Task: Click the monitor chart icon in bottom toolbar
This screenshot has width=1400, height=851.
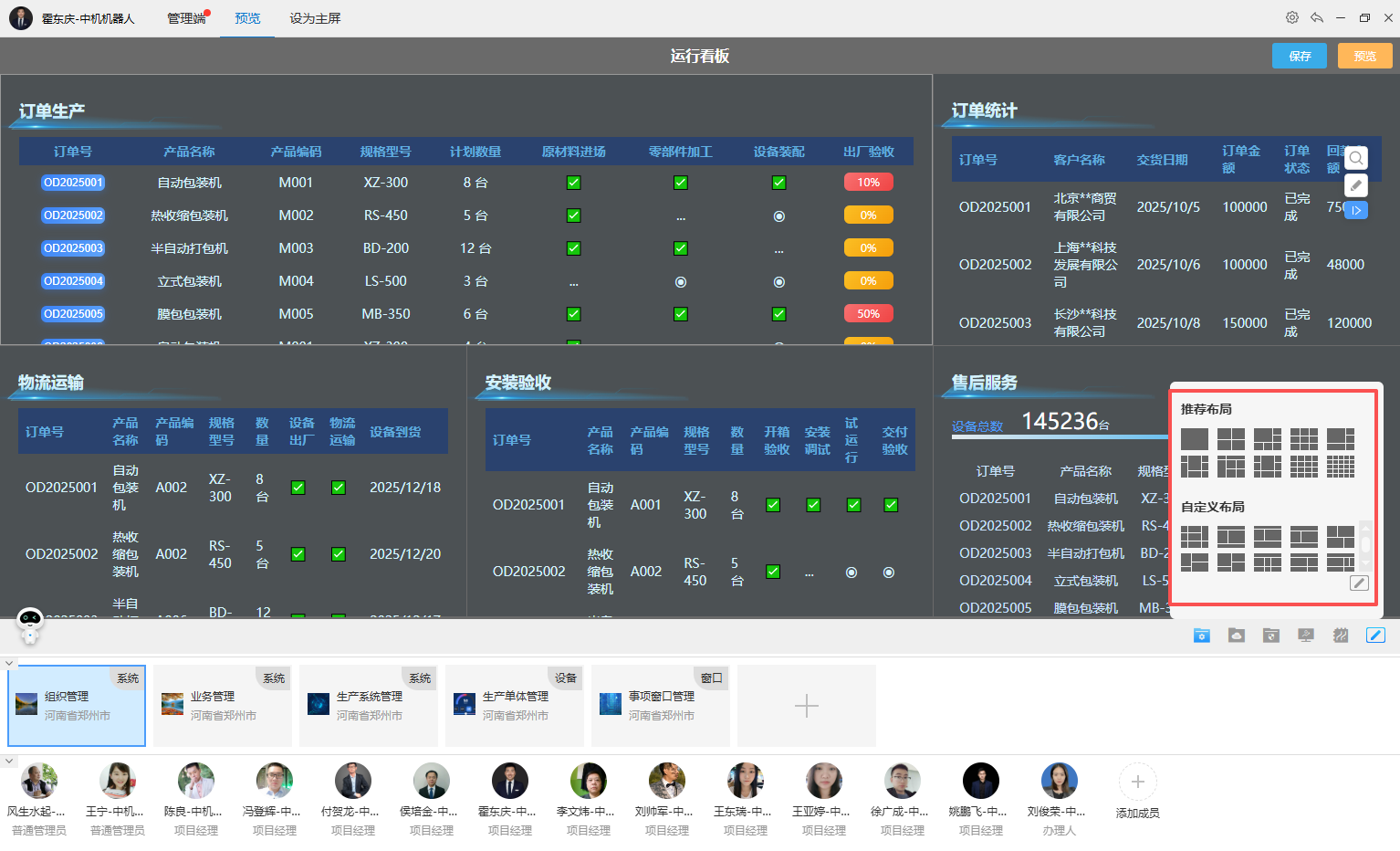Action: click(x=1305, y=636)
